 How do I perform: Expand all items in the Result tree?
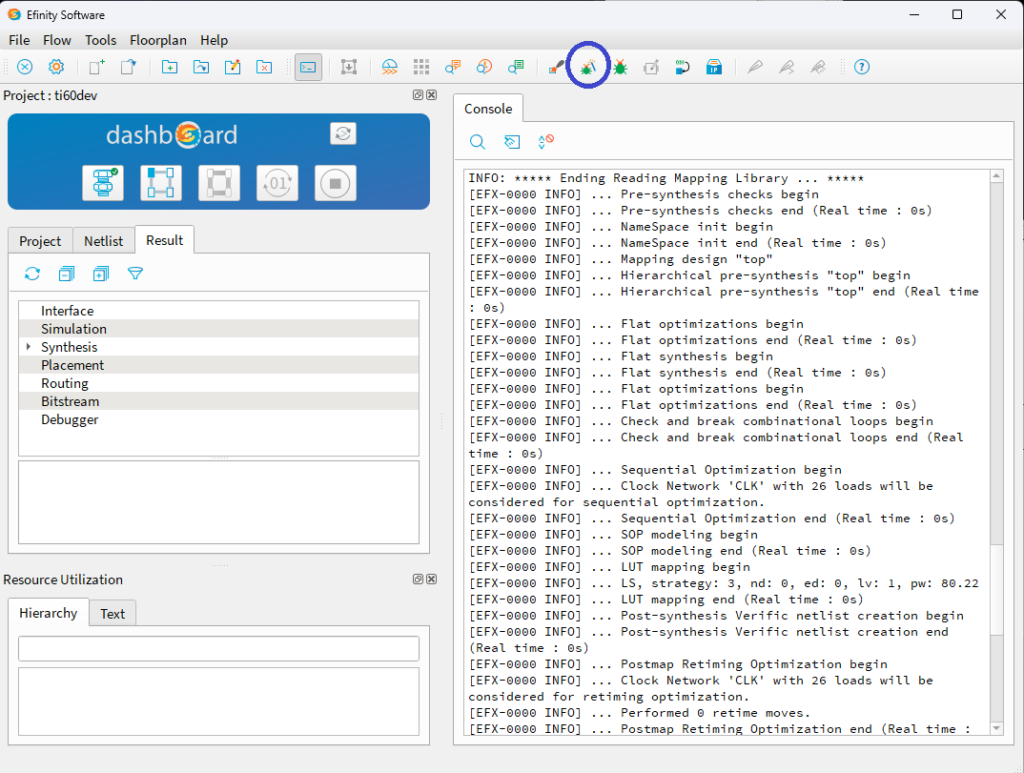pyautogui.click(x=101, y=274)
